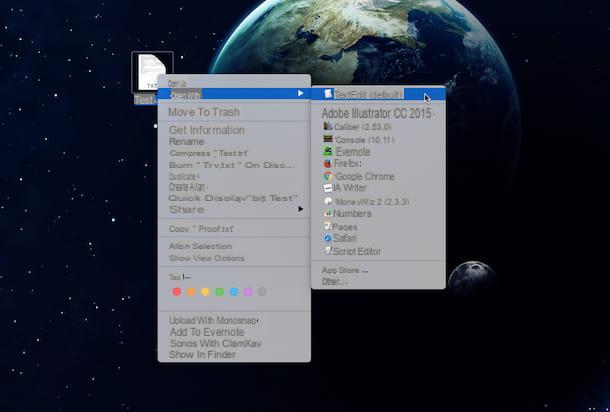Viewport: 610px width, 412px height.
Task: Open Show View Options
Action: [207, 258]
